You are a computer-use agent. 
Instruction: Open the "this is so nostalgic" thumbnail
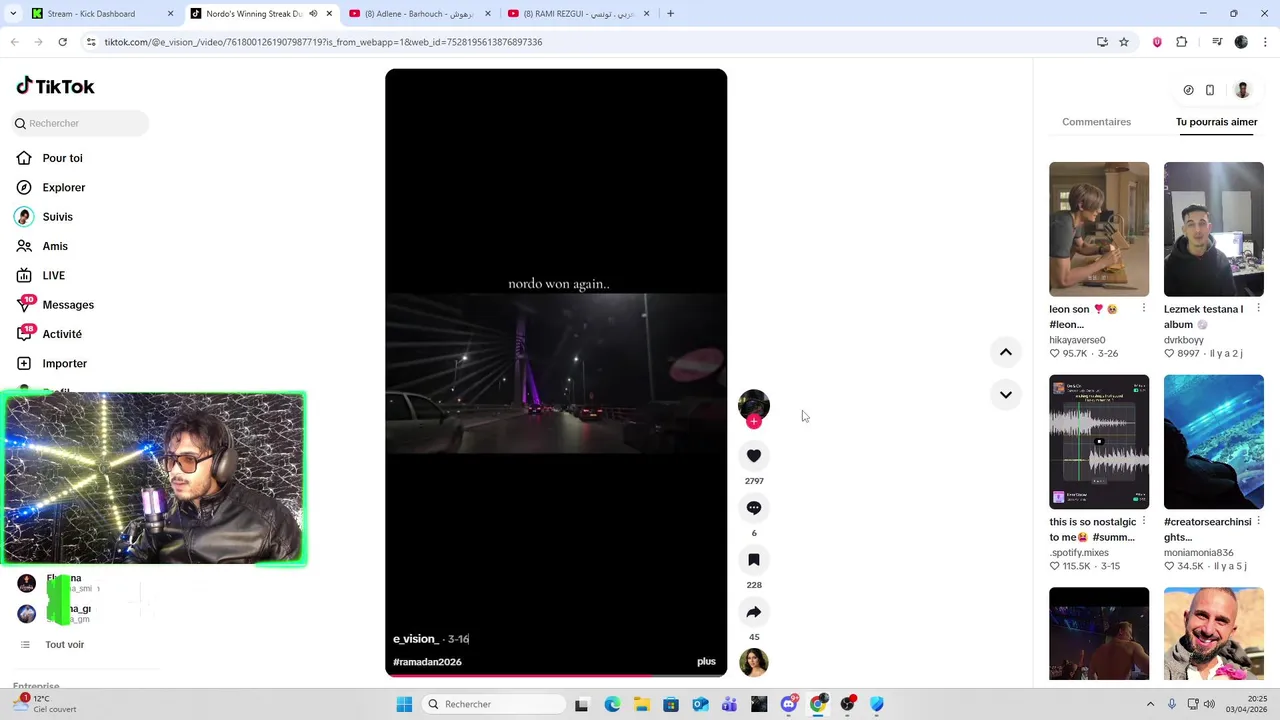pyautogui.click(x=1099, y=442)
